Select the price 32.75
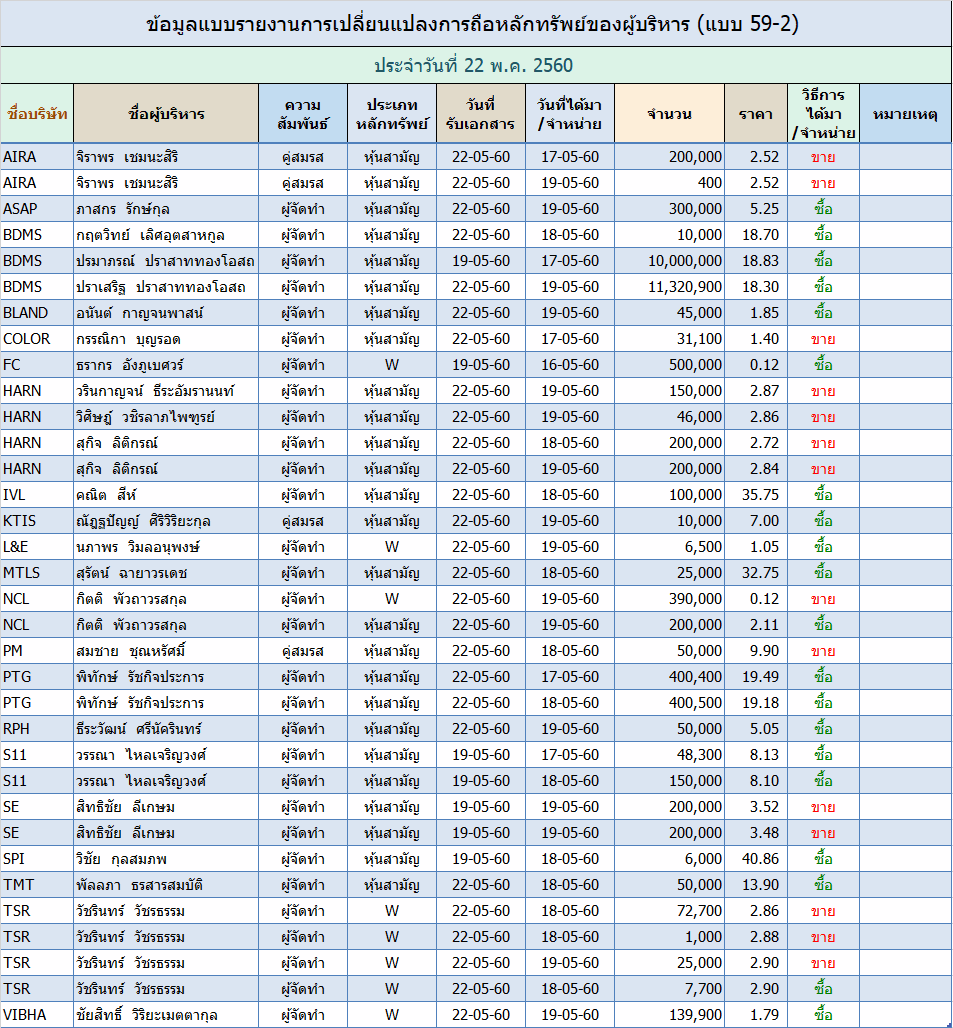 coord(760,573)
